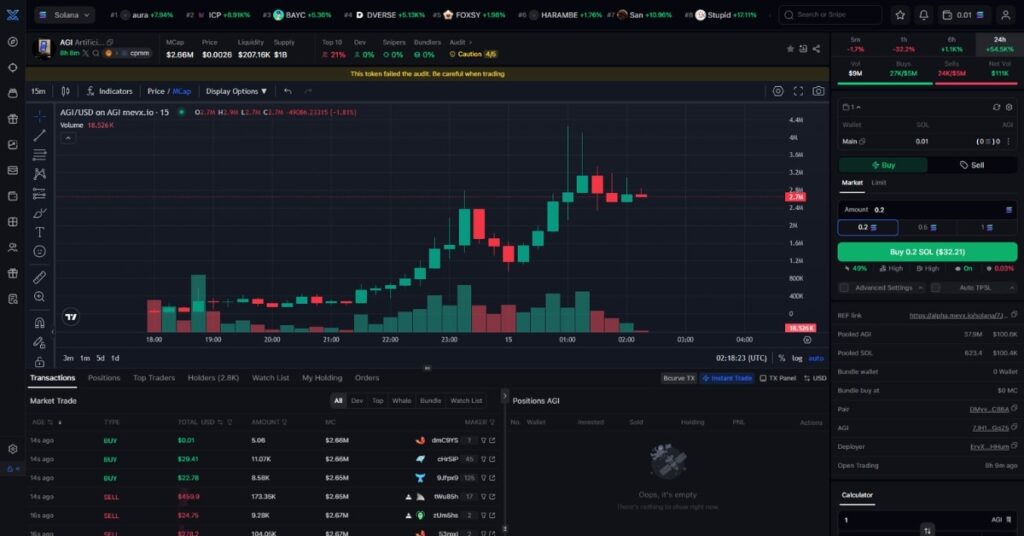Select the Sell tab

(x=972, y=165)
